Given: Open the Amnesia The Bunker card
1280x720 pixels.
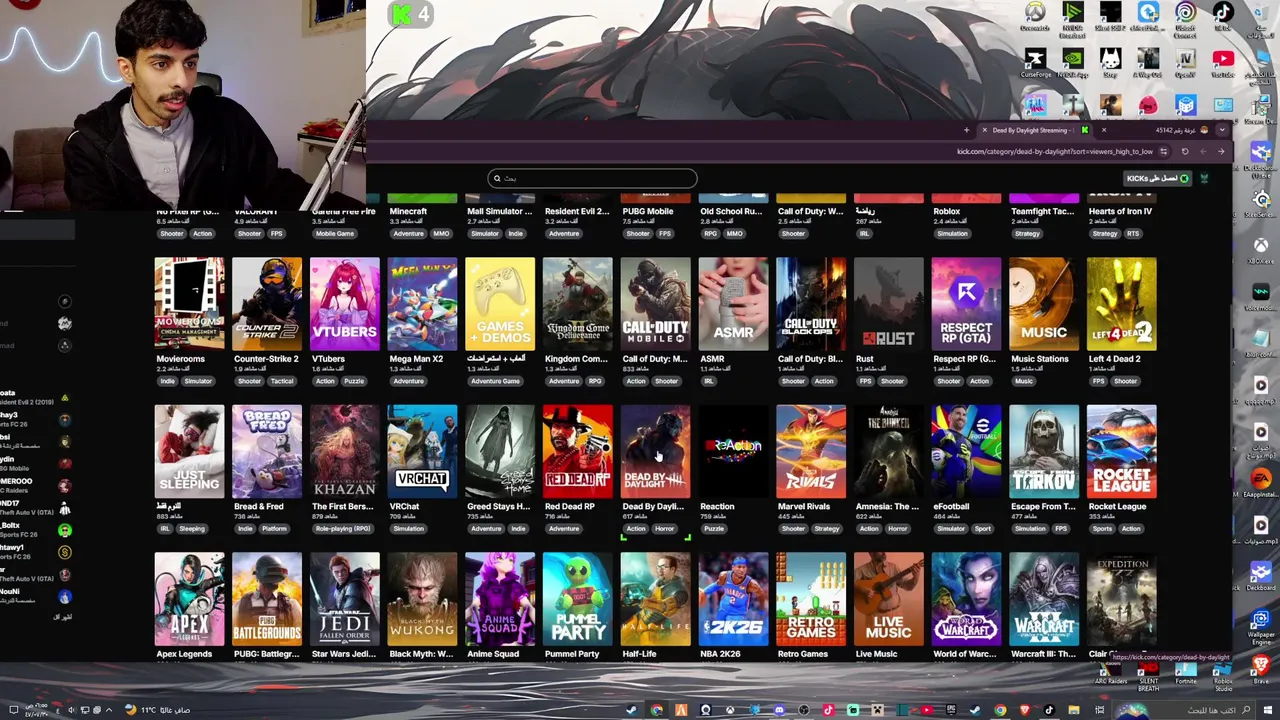Looking at the screenshot, I should pos(889,451).
